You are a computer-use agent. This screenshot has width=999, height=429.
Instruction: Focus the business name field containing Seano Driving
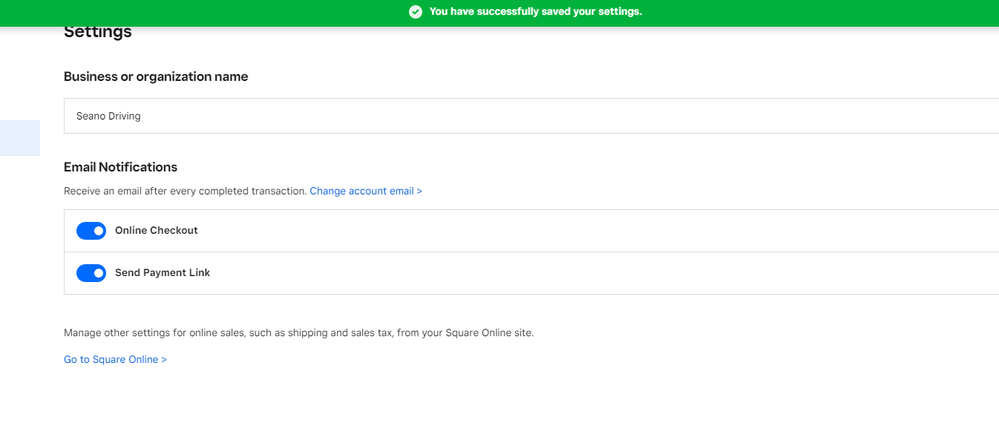click(x=500, y=116)
